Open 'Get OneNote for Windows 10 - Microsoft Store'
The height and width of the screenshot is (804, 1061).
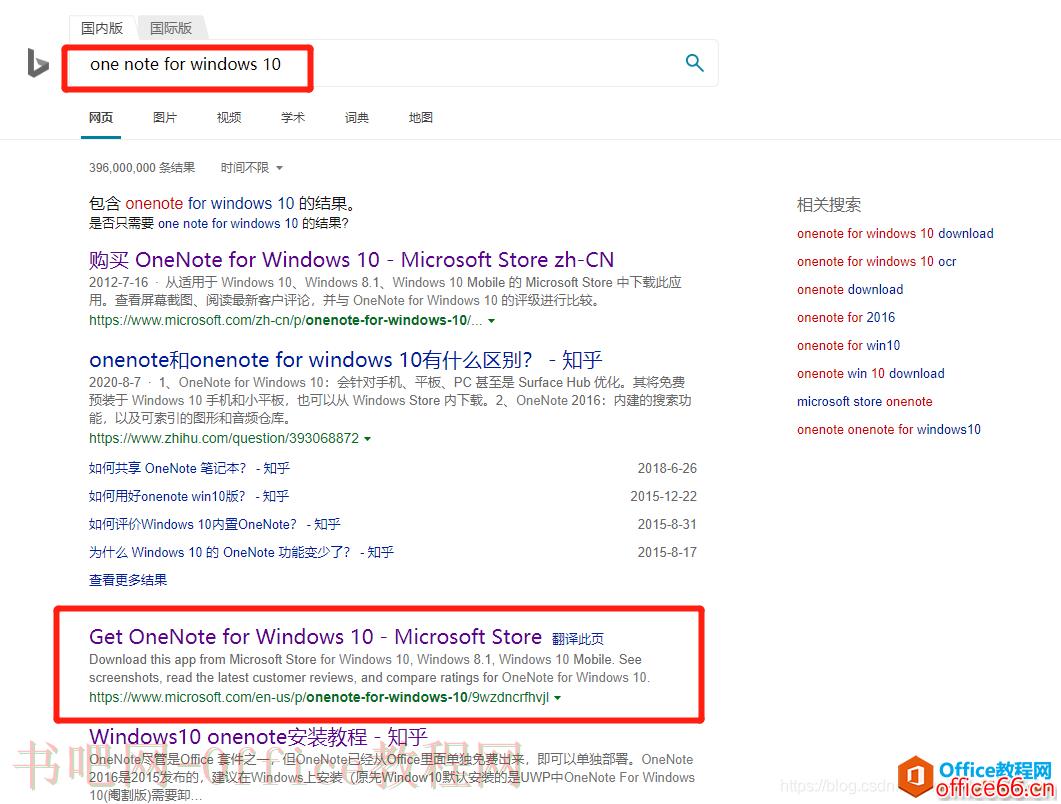(x=315, y=637)
